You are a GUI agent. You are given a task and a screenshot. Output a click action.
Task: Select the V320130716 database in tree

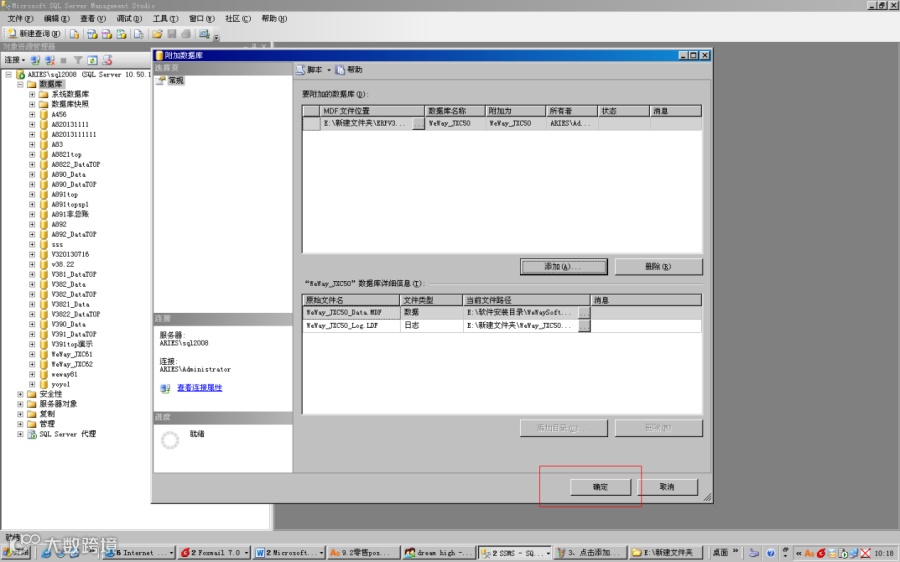coord(70,254)
